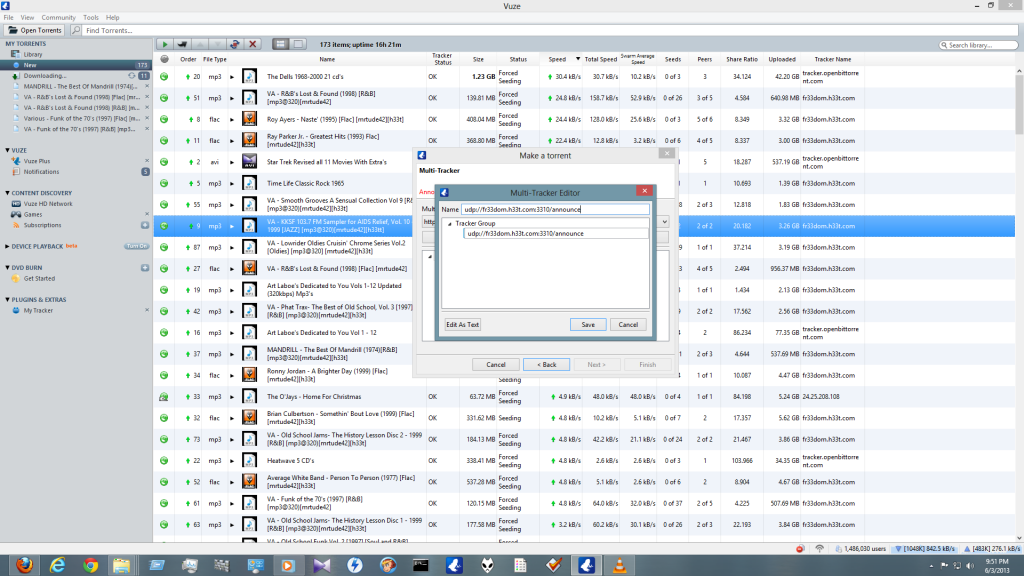This screenshot has height=576, width=1024.
Task: Open the File menu
Action: click(x=8, y=18)
